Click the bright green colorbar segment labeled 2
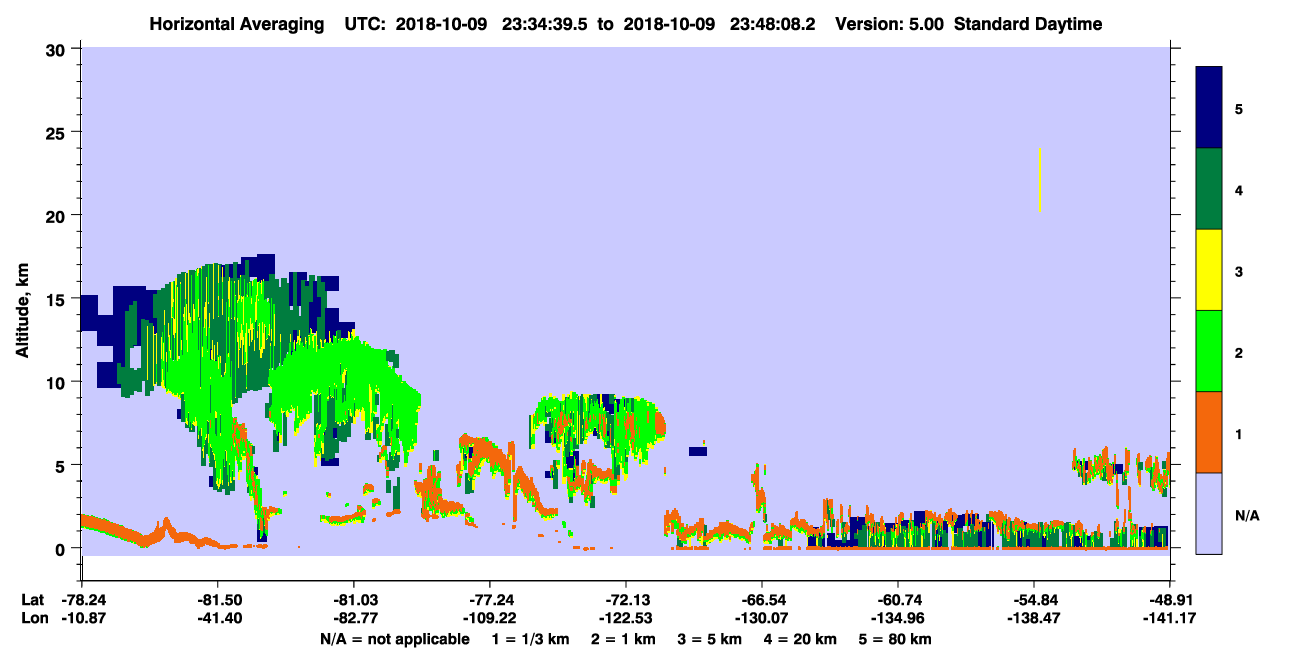Image resolution: width=1300 pixels, height=667 pixels. coord(1209,351)
